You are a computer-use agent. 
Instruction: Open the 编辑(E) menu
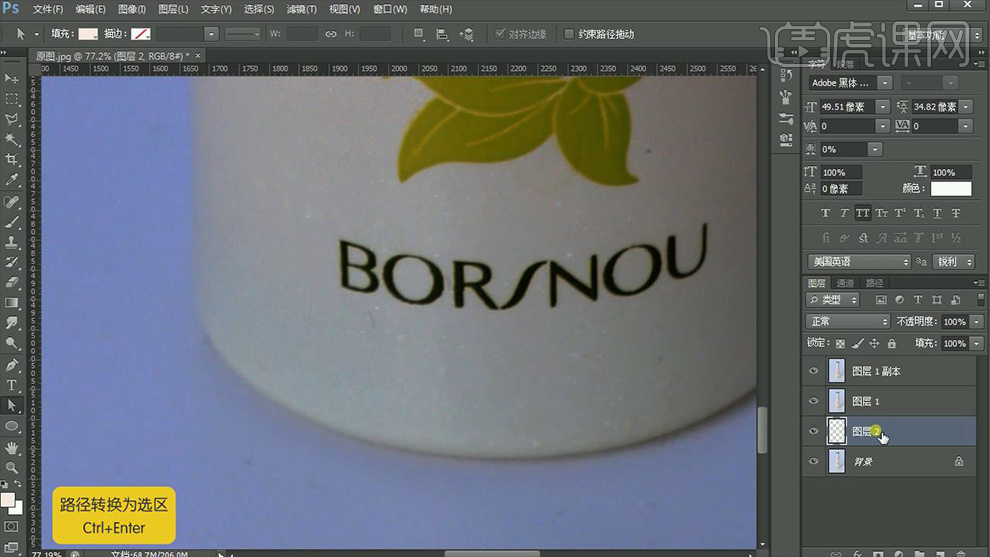pyautogui.click(x=90, y=9)
